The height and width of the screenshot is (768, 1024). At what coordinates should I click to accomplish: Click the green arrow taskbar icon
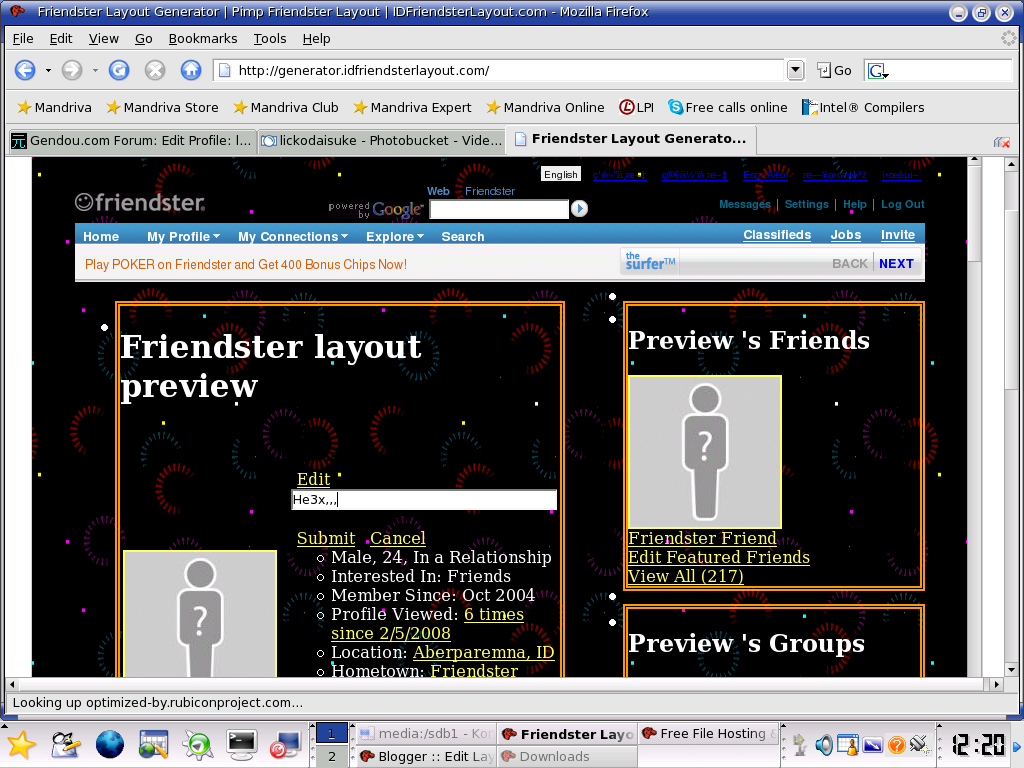click(197, 744)
